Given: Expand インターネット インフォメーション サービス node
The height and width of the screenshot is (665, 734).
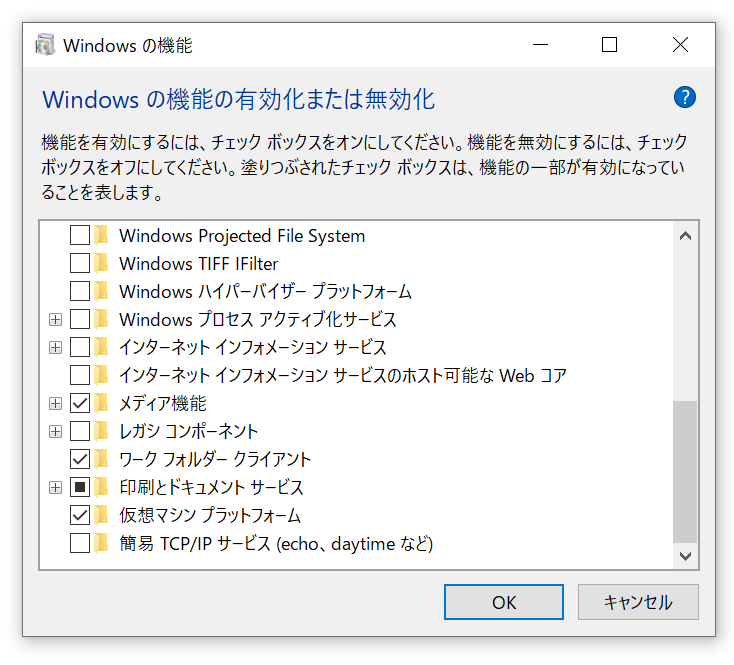Looking at the screenshot, I should (55, 348).
